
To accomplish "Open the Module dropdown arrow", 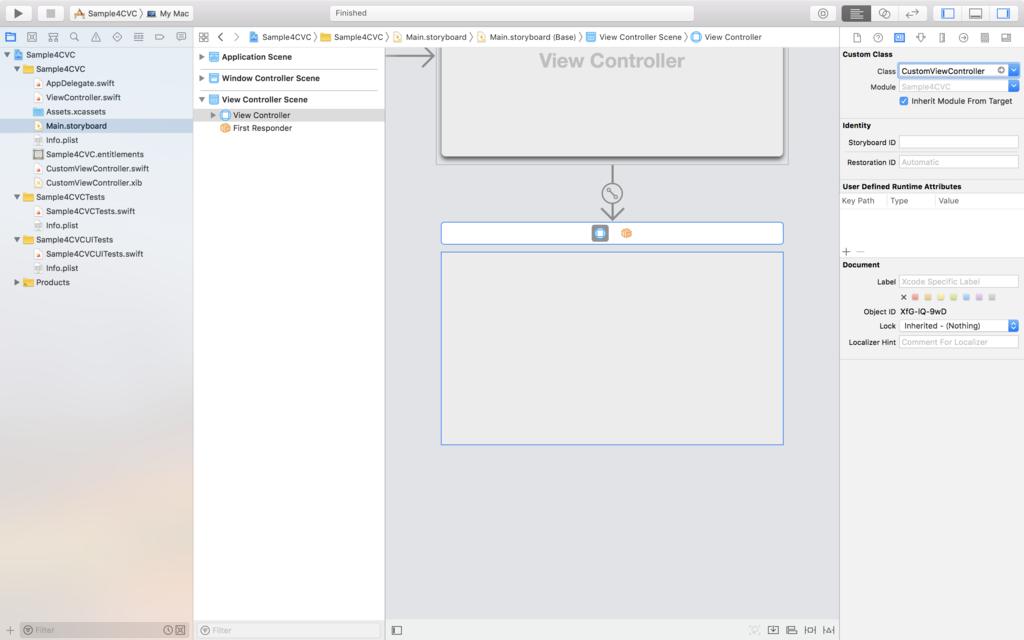I will [x=1014, y=86].
